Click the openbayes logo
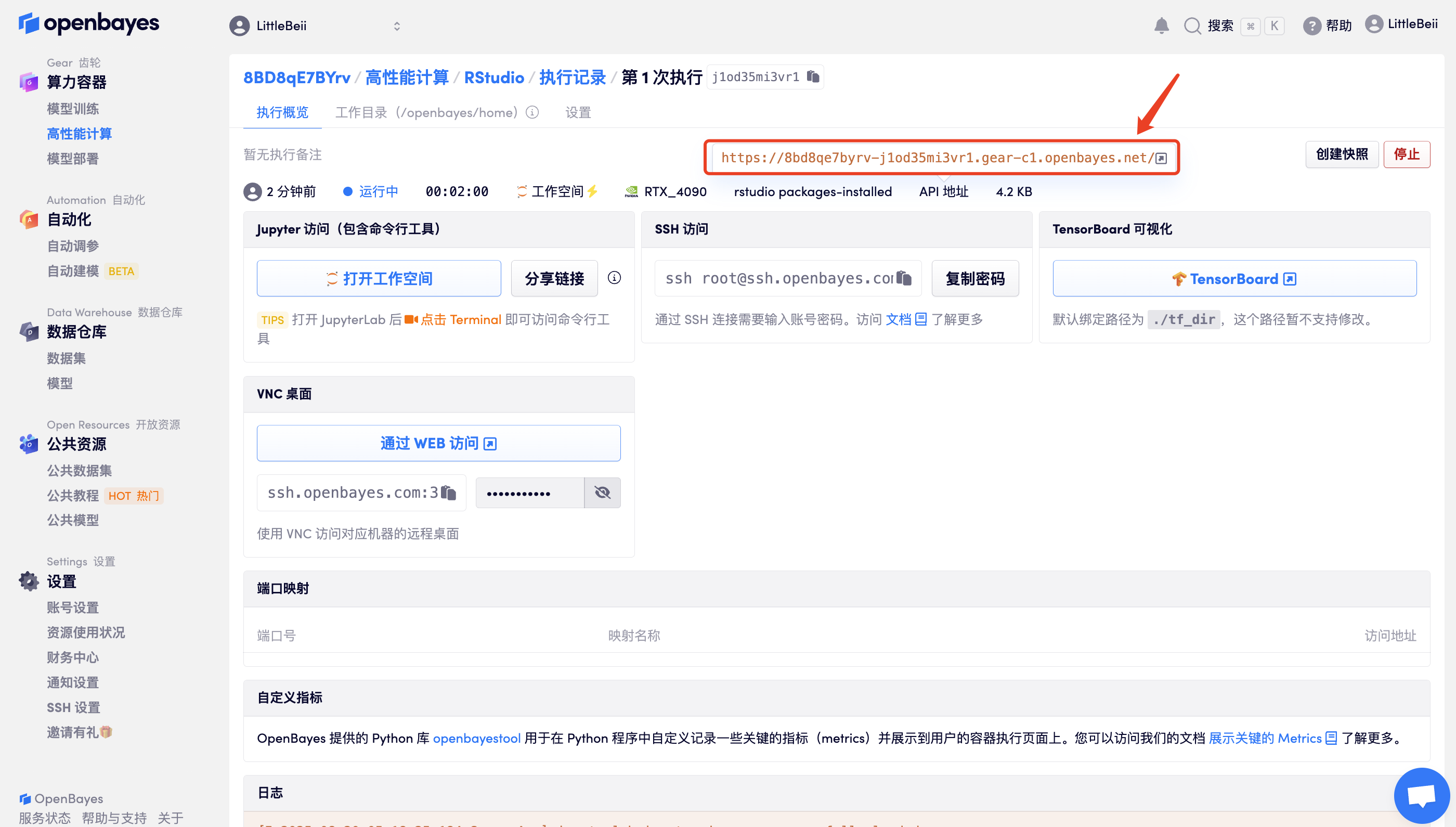1456x827 pixels. tap(89, 24)
